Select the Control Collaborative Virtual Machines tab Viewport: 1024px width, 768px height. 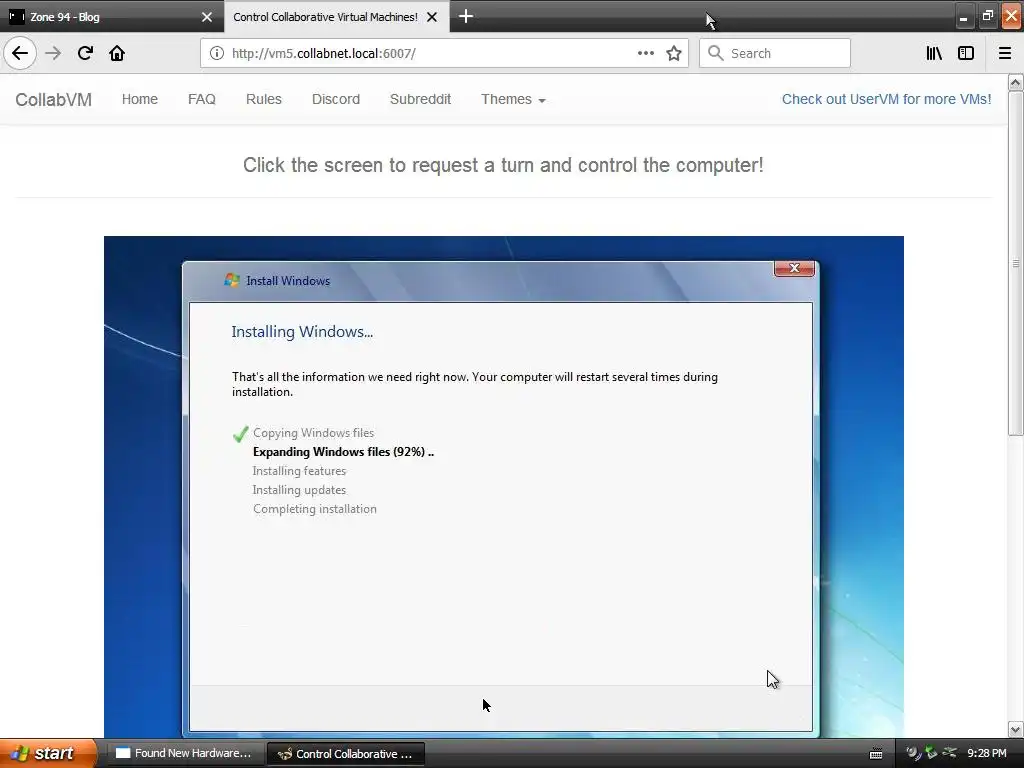[x=337, y=17]
